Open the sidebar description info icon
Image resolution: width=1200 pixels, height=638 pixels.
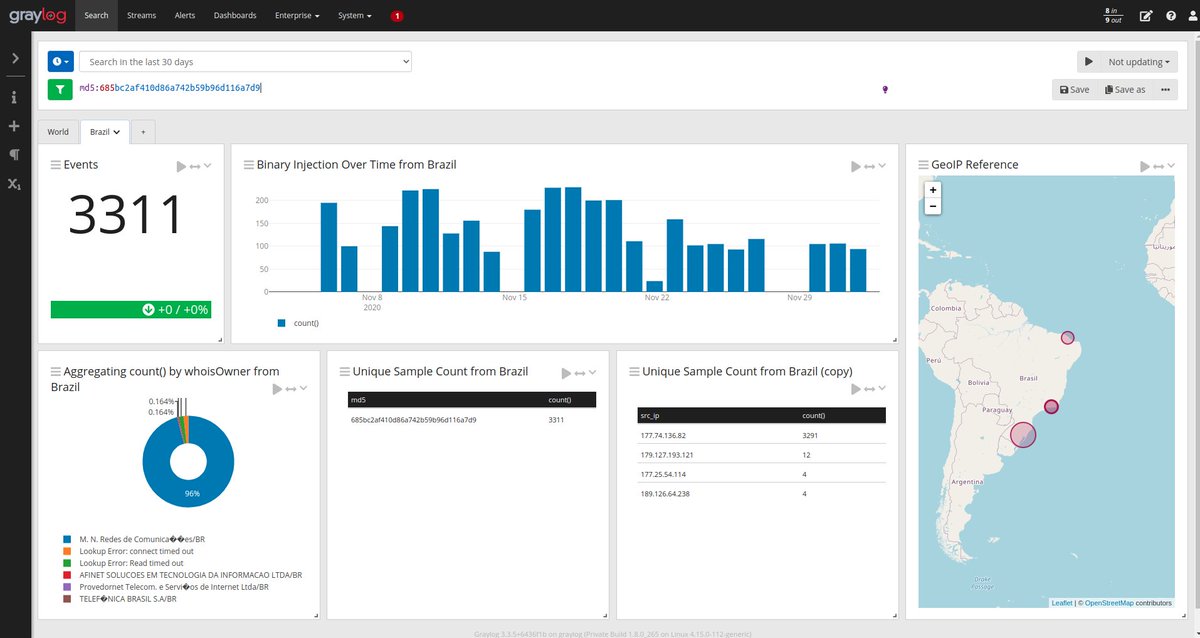[x=14, y=98]
